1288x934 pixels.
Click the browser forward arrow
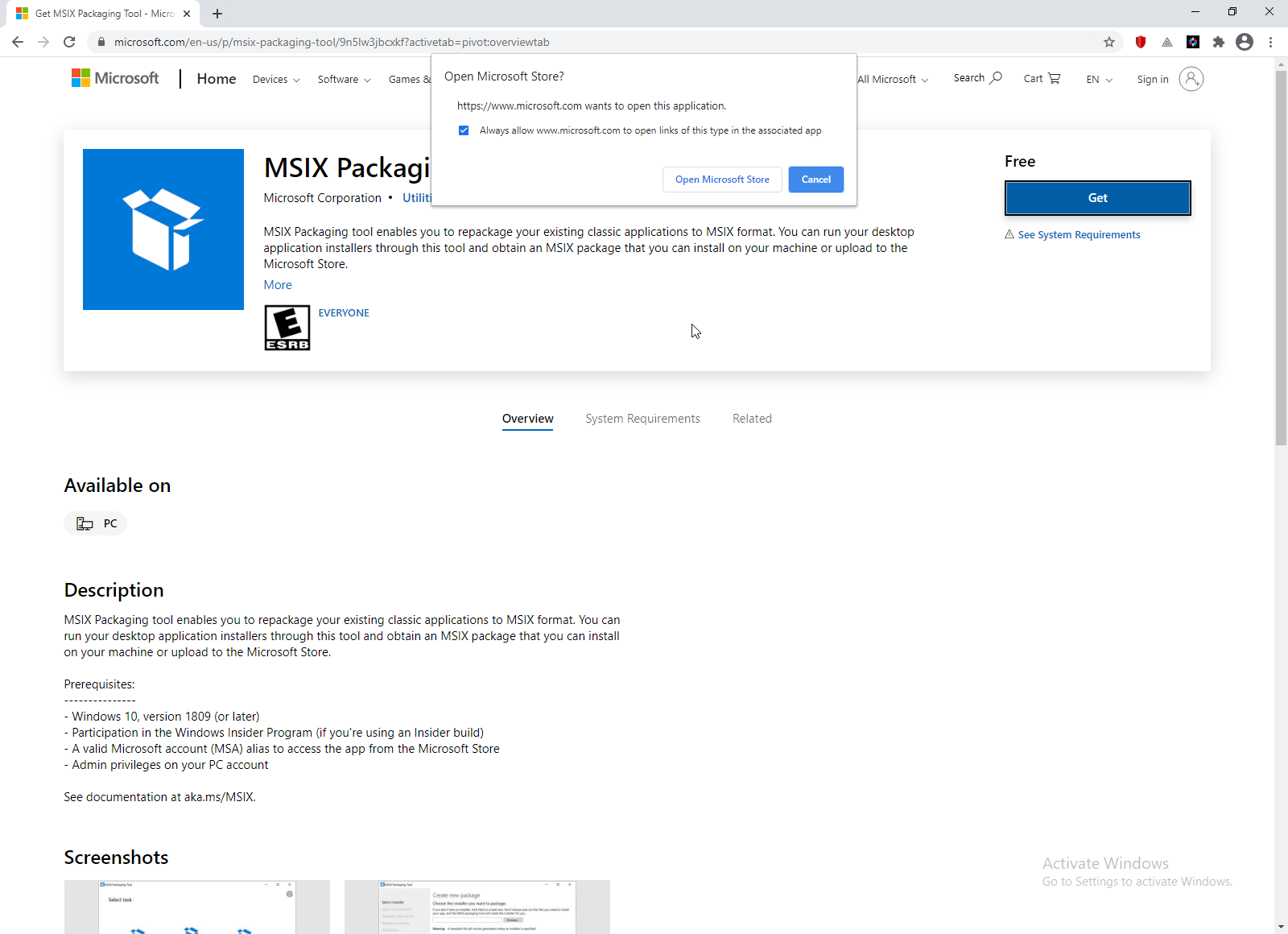point(43,42)
